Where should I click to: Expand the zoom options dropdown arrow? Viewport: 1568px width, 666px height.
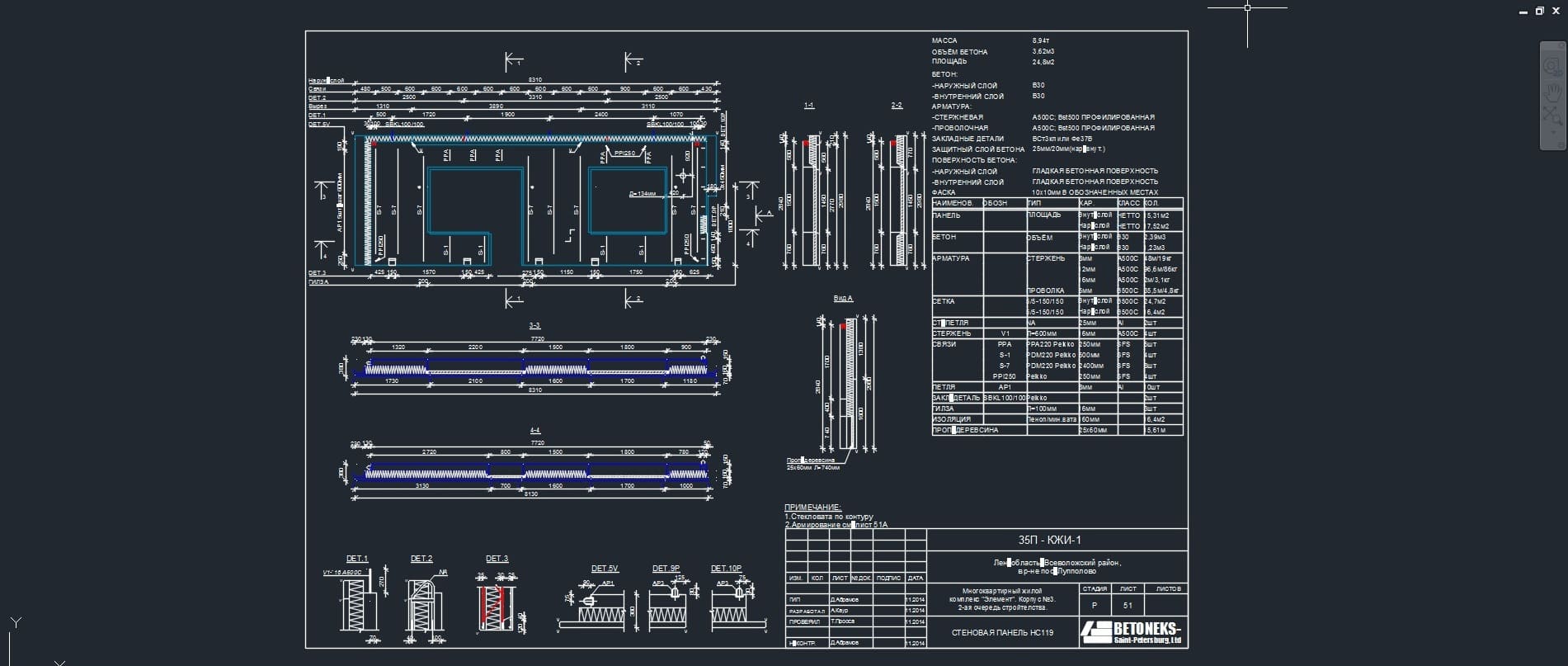click(x=1553, y=131)
